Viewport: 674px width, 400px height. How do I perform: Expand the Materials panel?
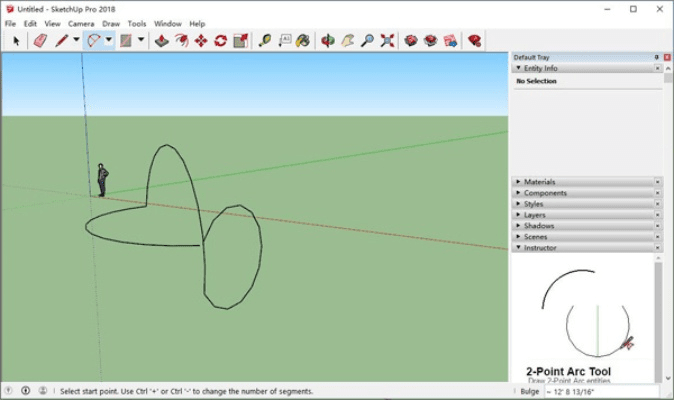point(518,182)
